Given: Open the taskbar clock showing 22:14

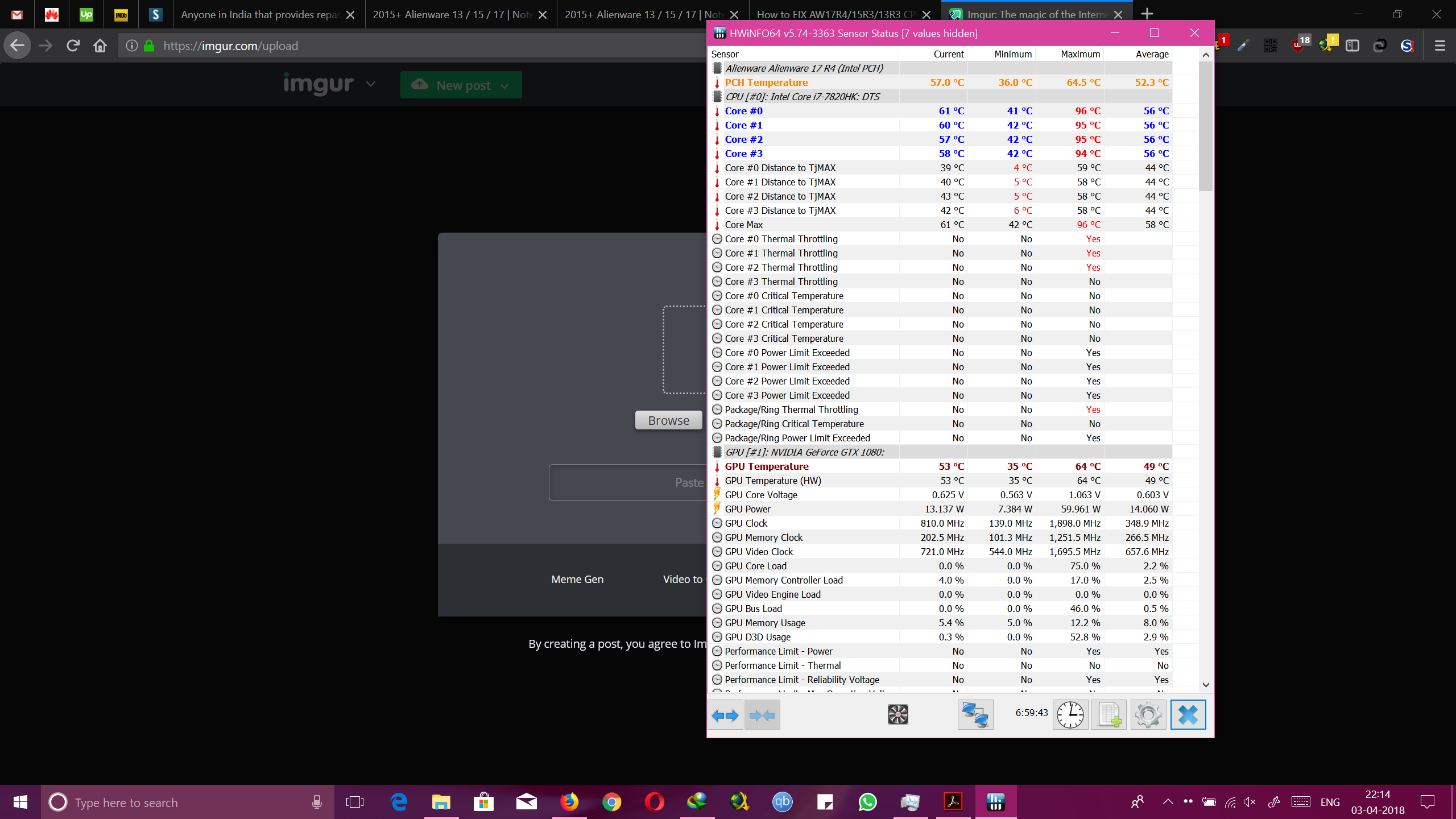Looking at the screenshot, I should [1378, 802].
